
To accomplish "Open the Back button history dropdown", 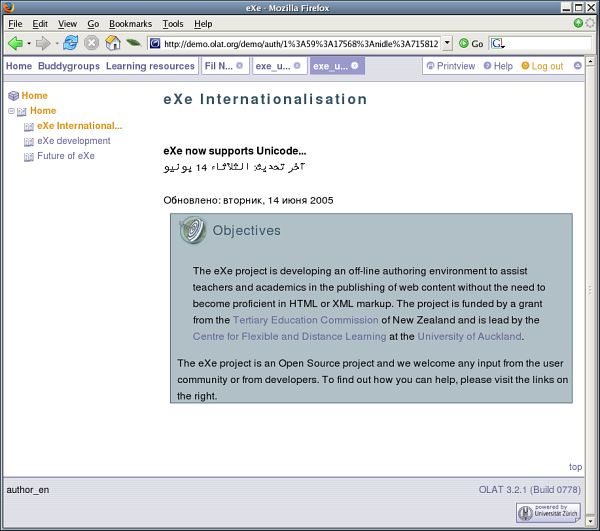I will pos(29,44).
